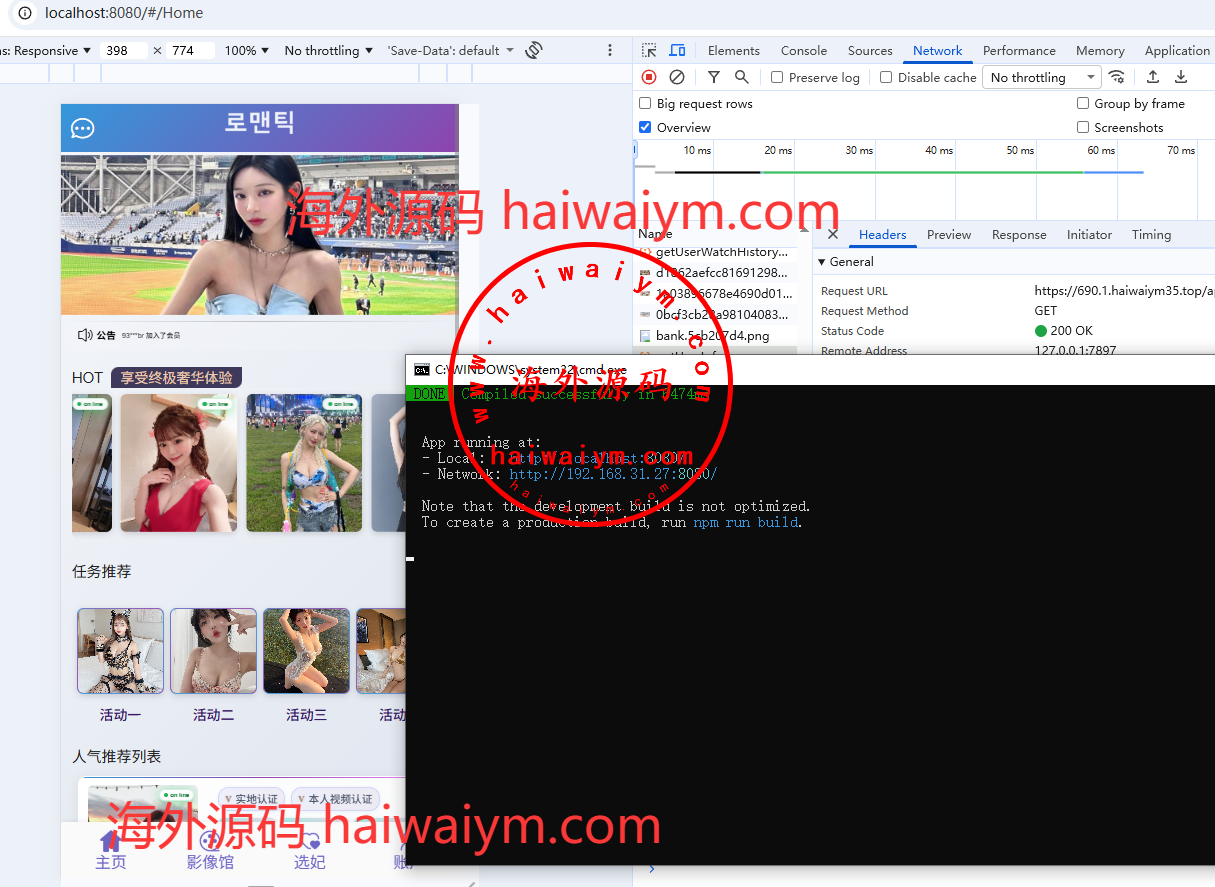Open the Response tab
1215x887 pixels.
(x=1018, y=235)
